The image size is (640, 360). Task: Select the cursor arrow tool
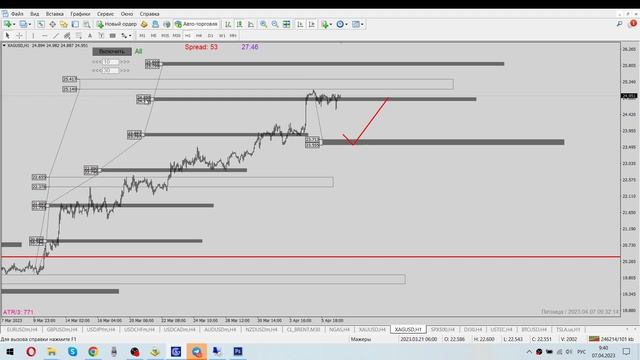tap(7, 36)
